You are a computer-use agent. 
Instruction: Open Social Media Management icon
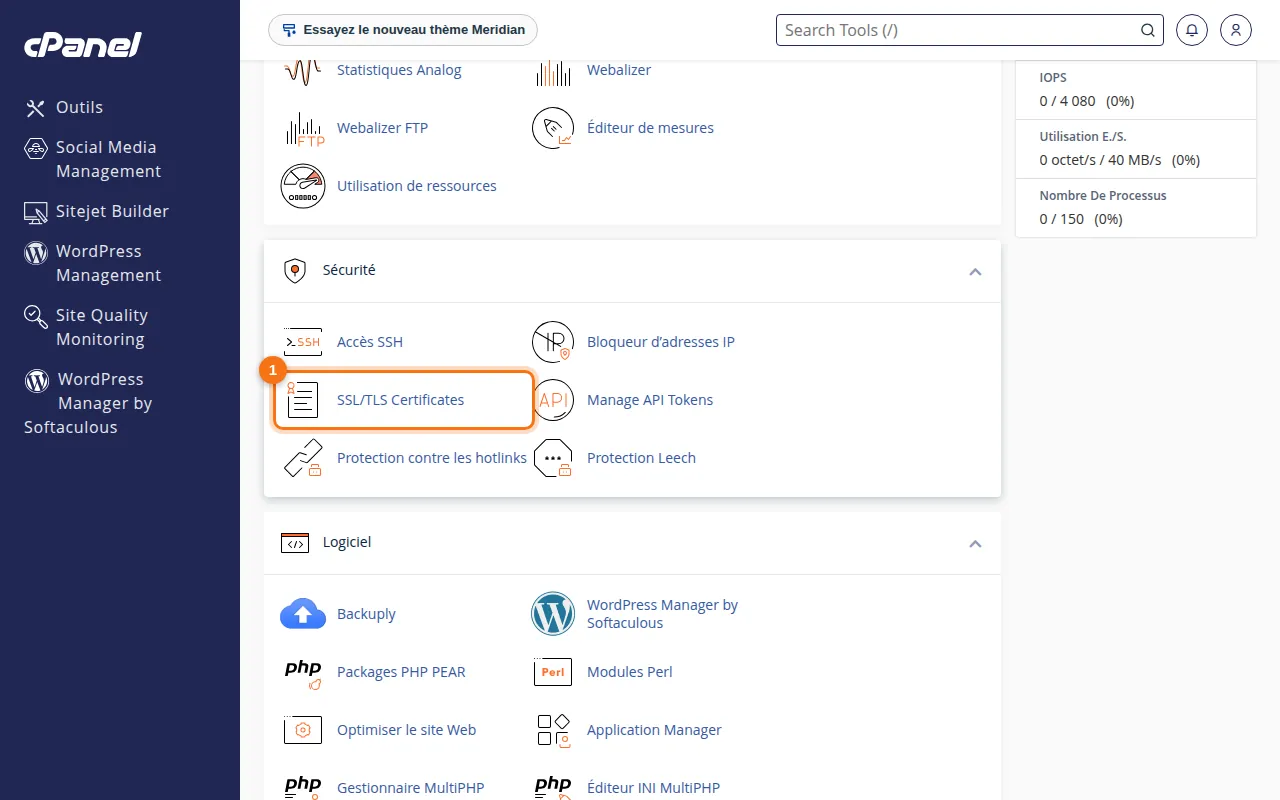[x=36, y=148]
